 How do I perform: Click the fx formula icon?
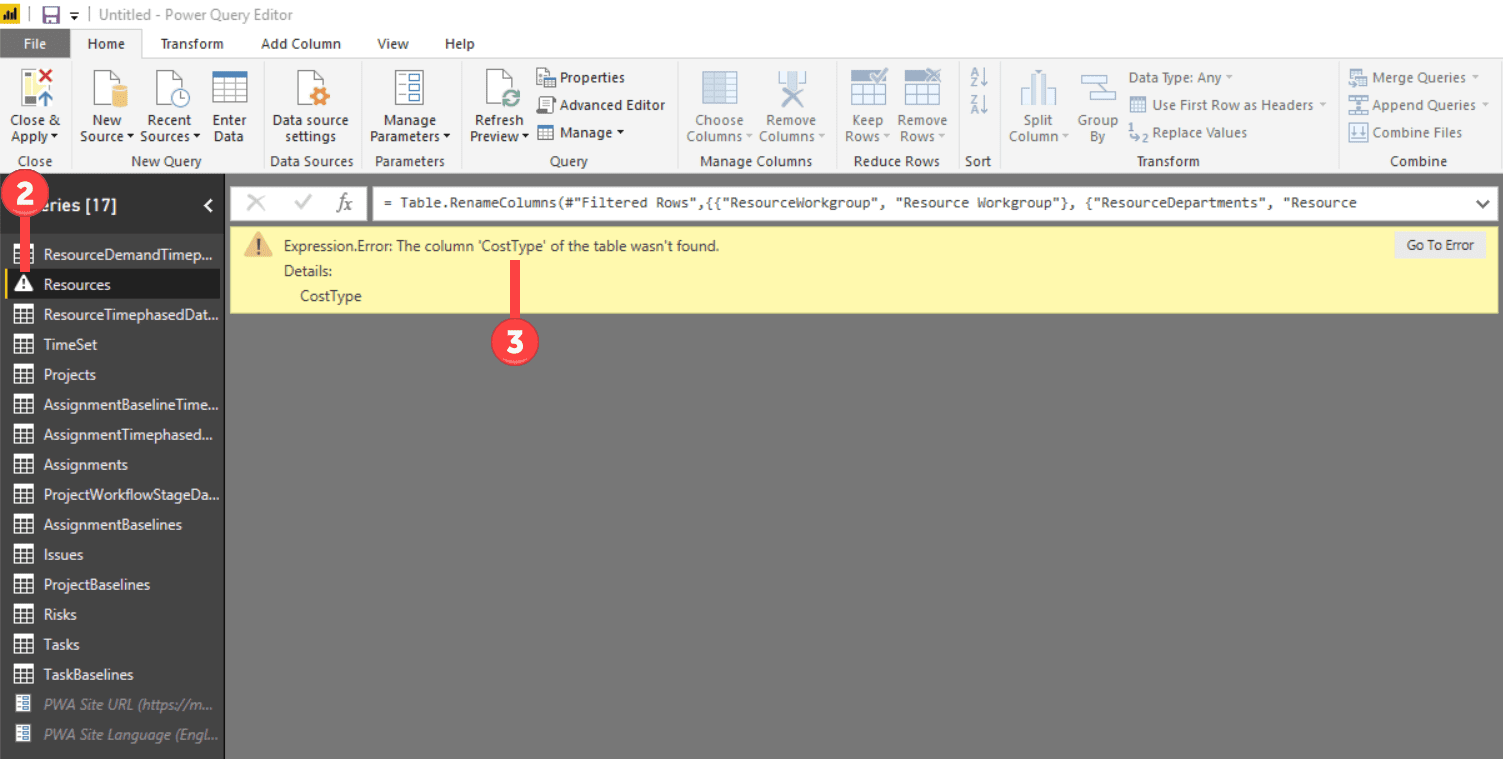[344, 203]
